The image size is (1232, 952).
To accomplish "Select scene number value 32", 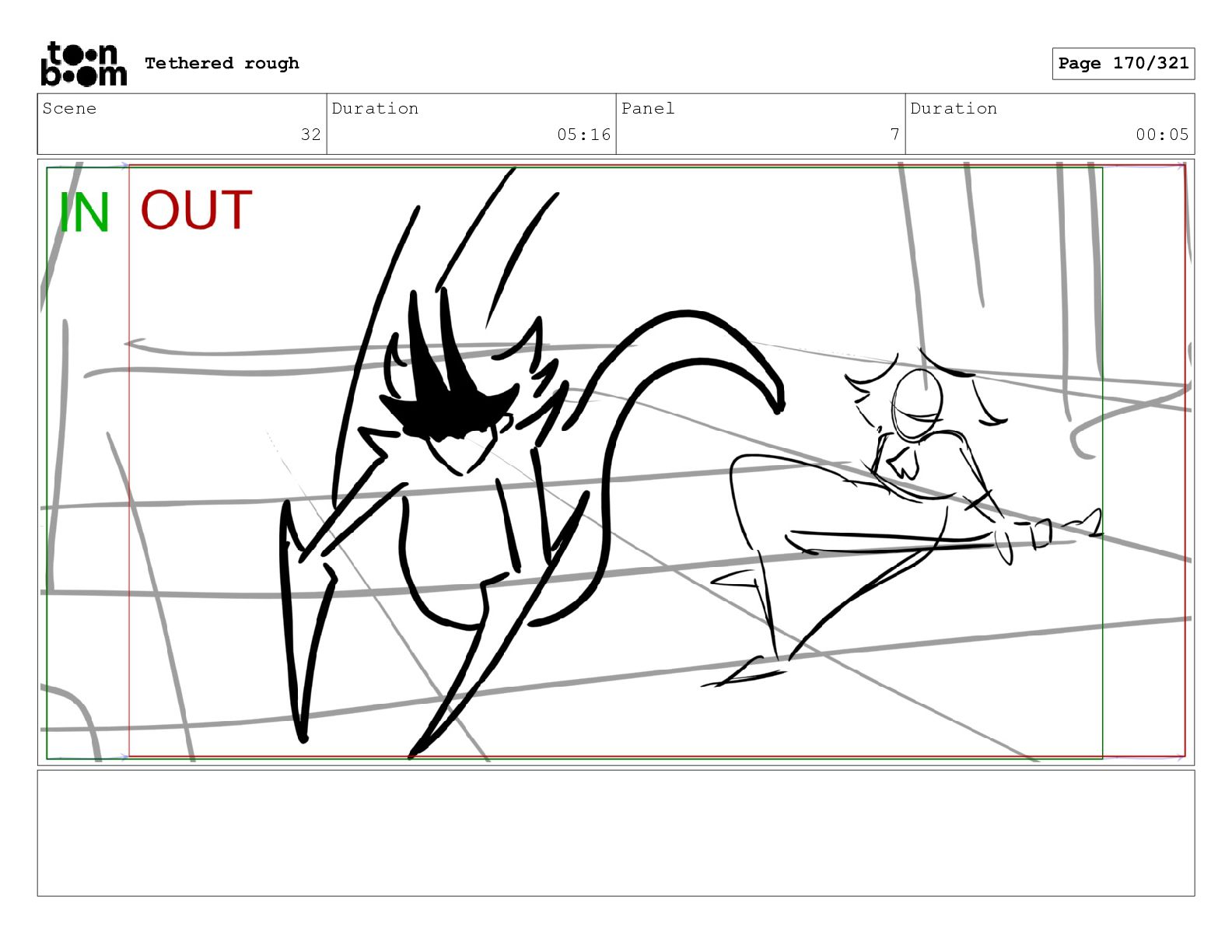I will 311,135.
